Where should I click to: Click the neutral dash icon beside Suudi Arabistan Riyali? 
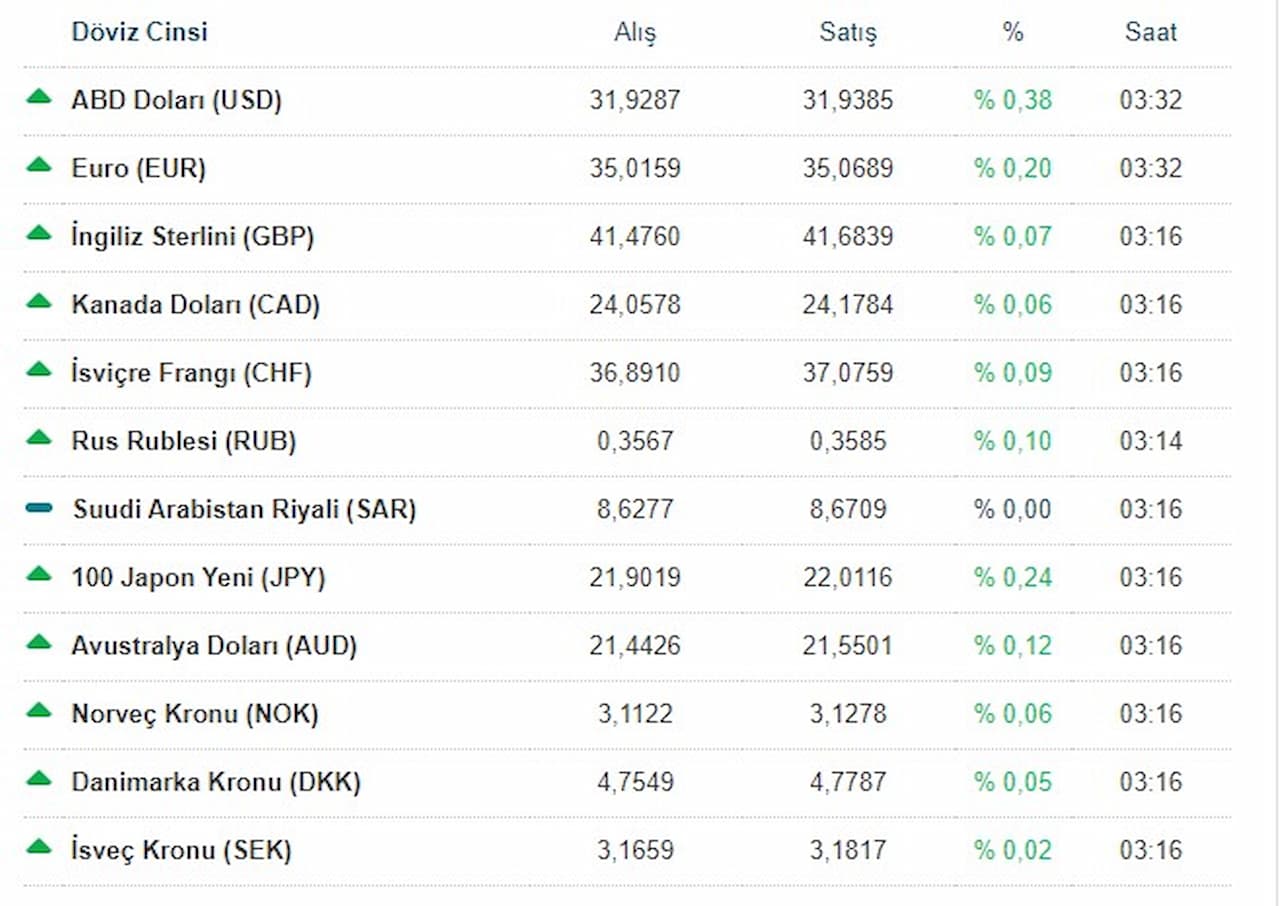39,509
